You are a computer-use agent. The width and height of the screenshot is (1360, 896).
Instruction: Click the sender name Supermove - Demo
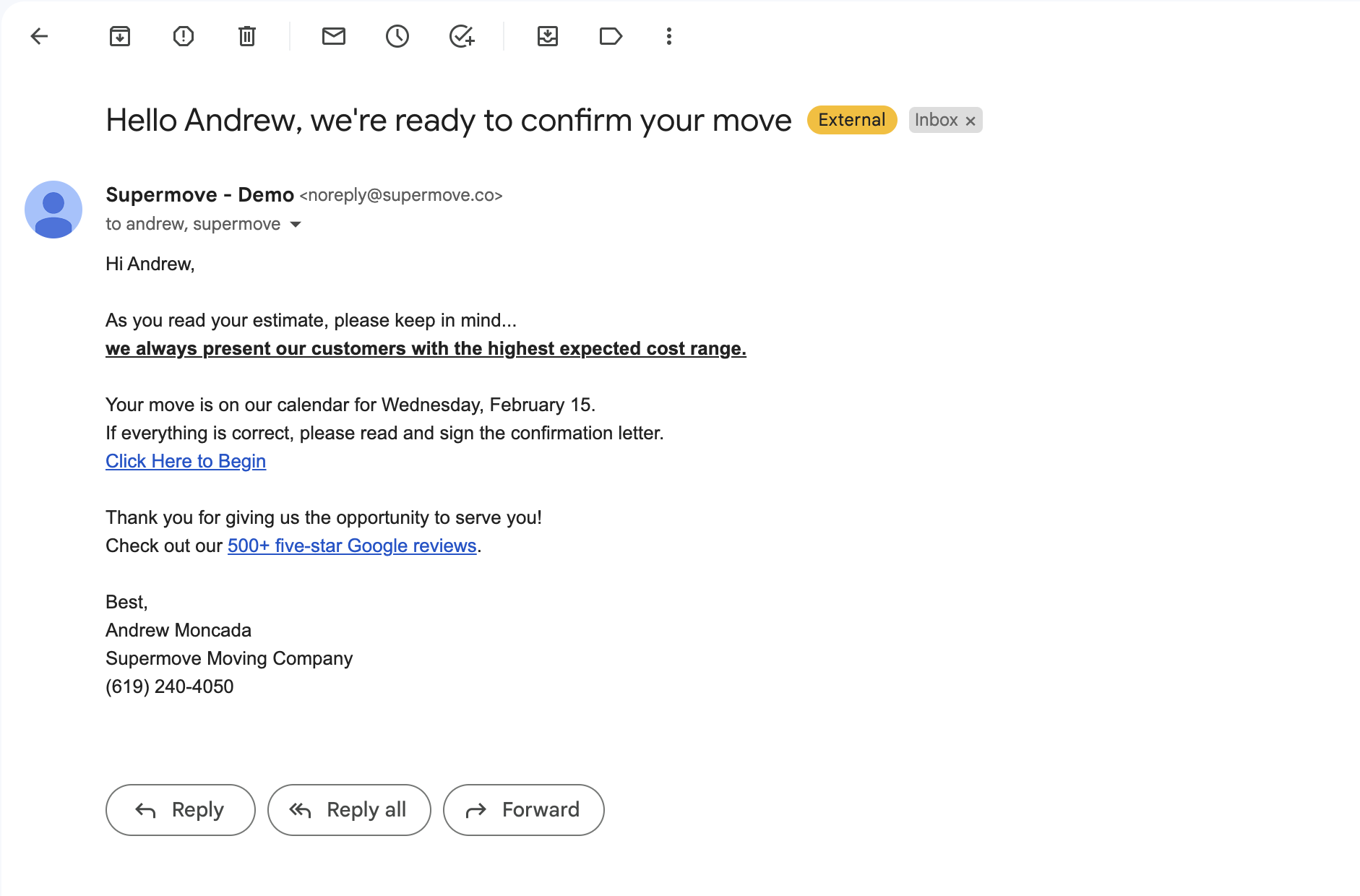[x=200, y=195]
